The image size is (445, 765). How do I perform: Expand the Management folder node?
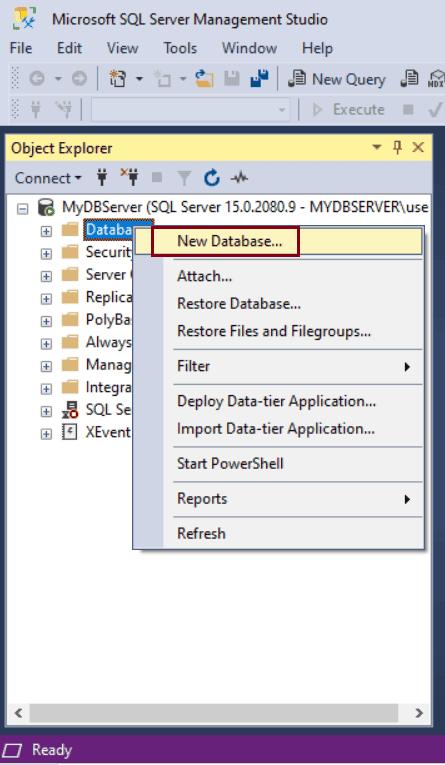[x=46, y=366]
